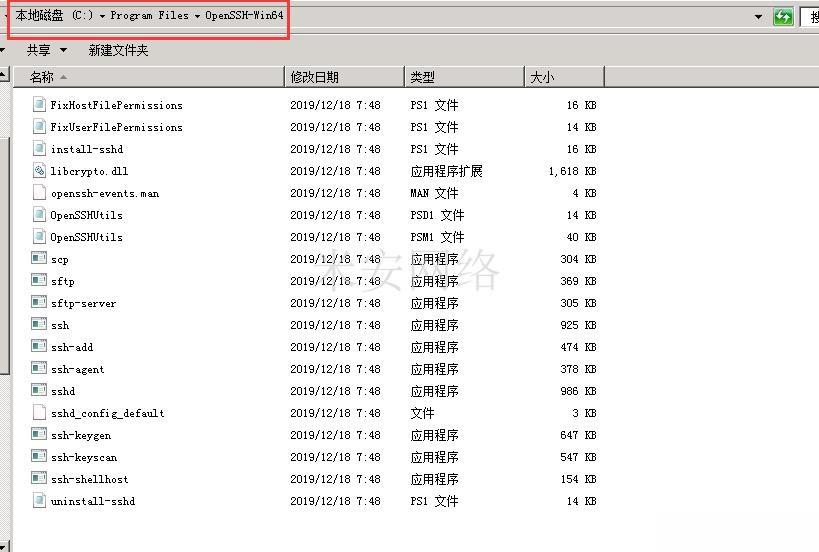Select the file name install-sshd
Screen dimensions: 819x552
pos(87,149)
